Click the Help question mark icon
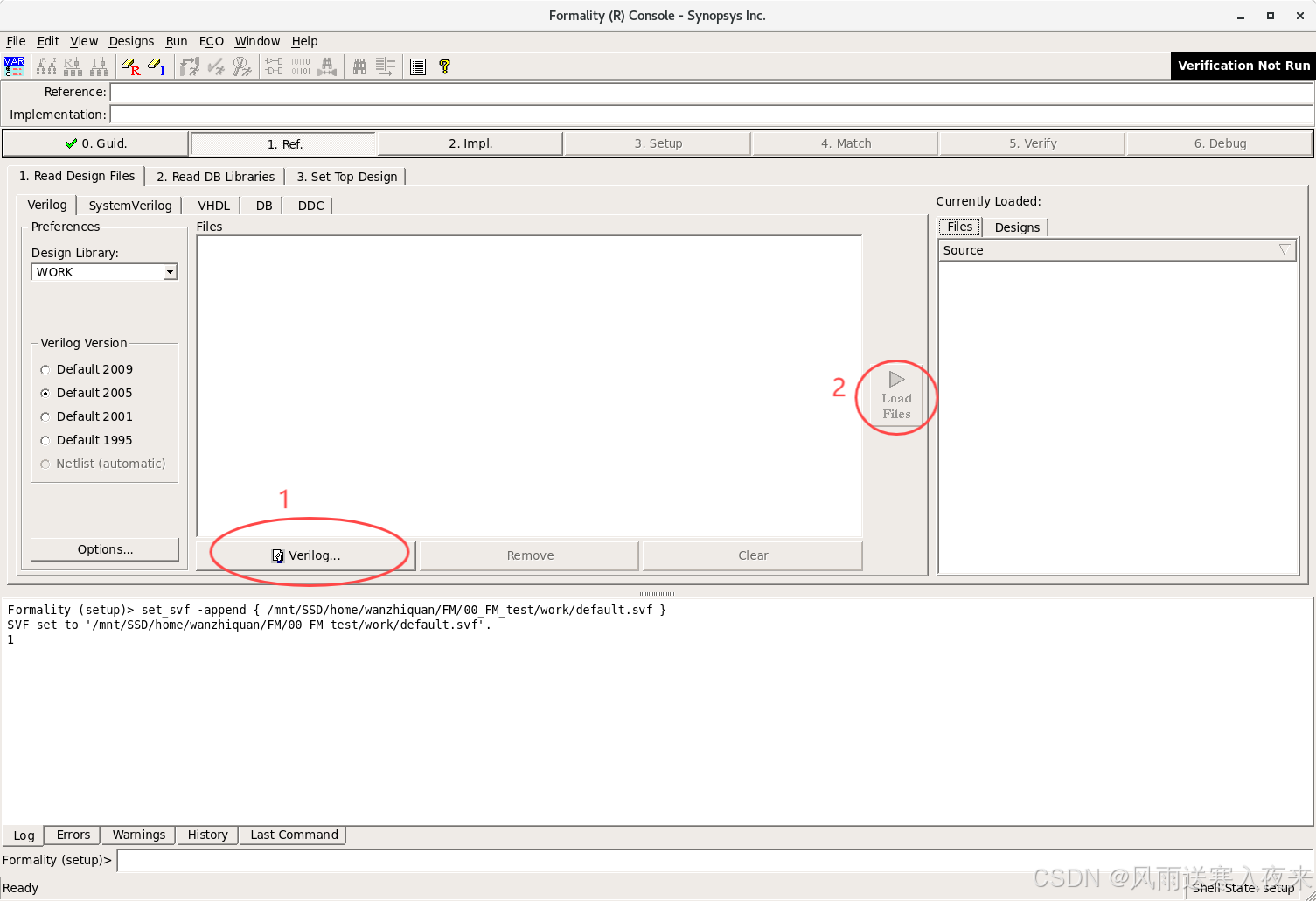Screen dimensions: 1316x901 tap(444, 66)
